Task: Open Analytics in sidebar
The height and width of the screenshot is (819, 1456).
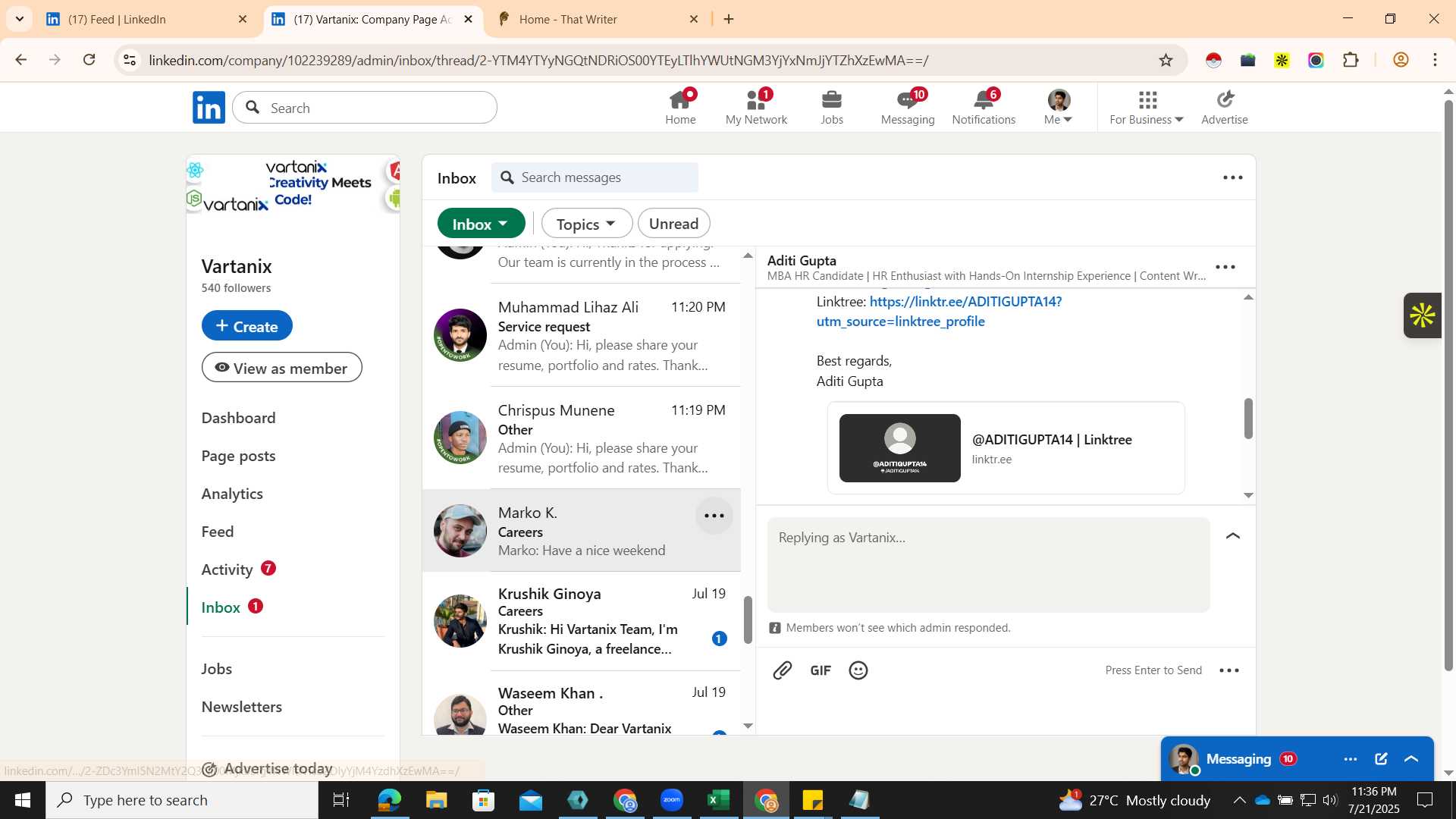Action: point(232,494)
